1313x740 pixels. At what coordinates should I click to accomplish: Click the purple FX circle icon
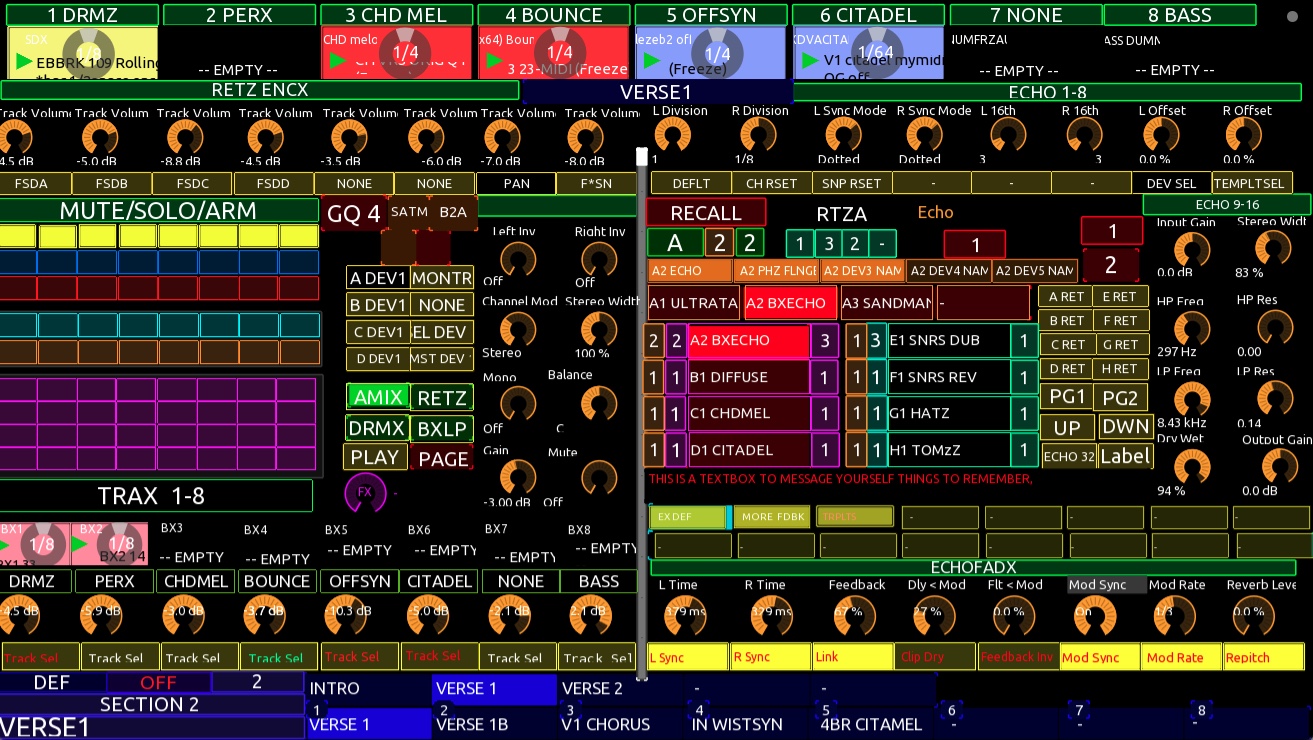coord(364,492)
